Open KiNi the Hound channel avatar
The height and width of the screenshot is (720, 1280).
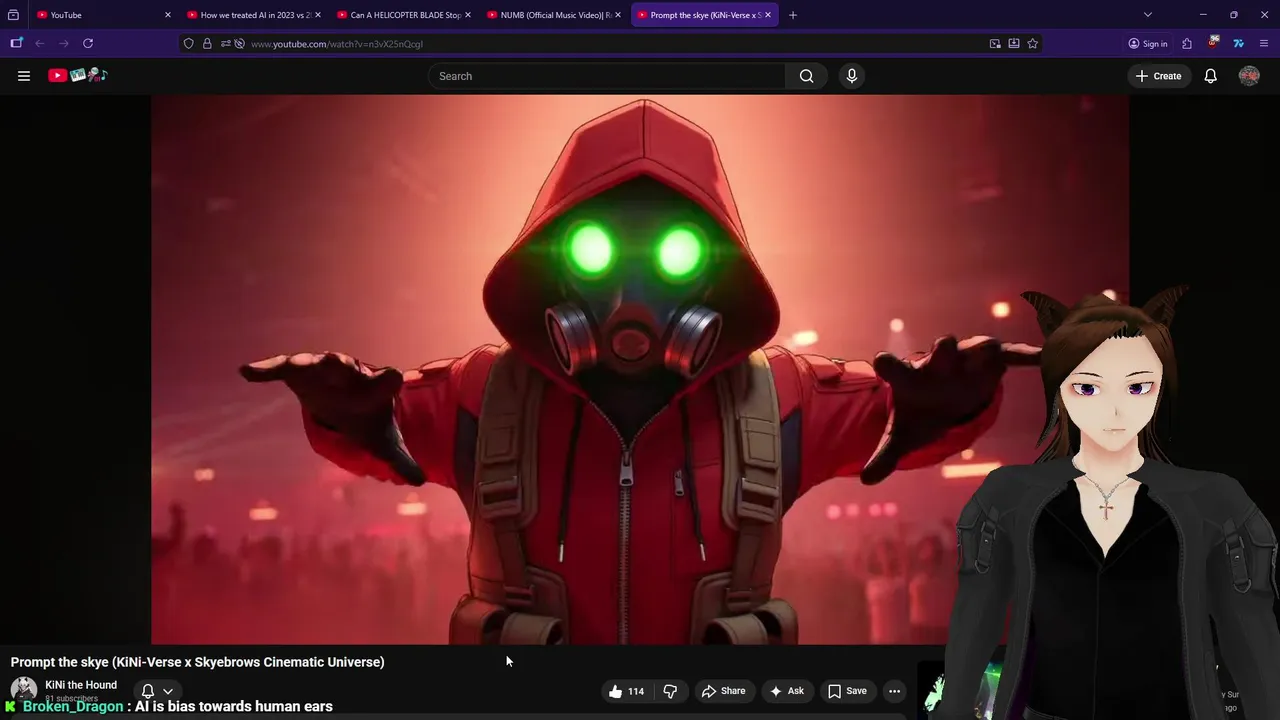[24, 691]
